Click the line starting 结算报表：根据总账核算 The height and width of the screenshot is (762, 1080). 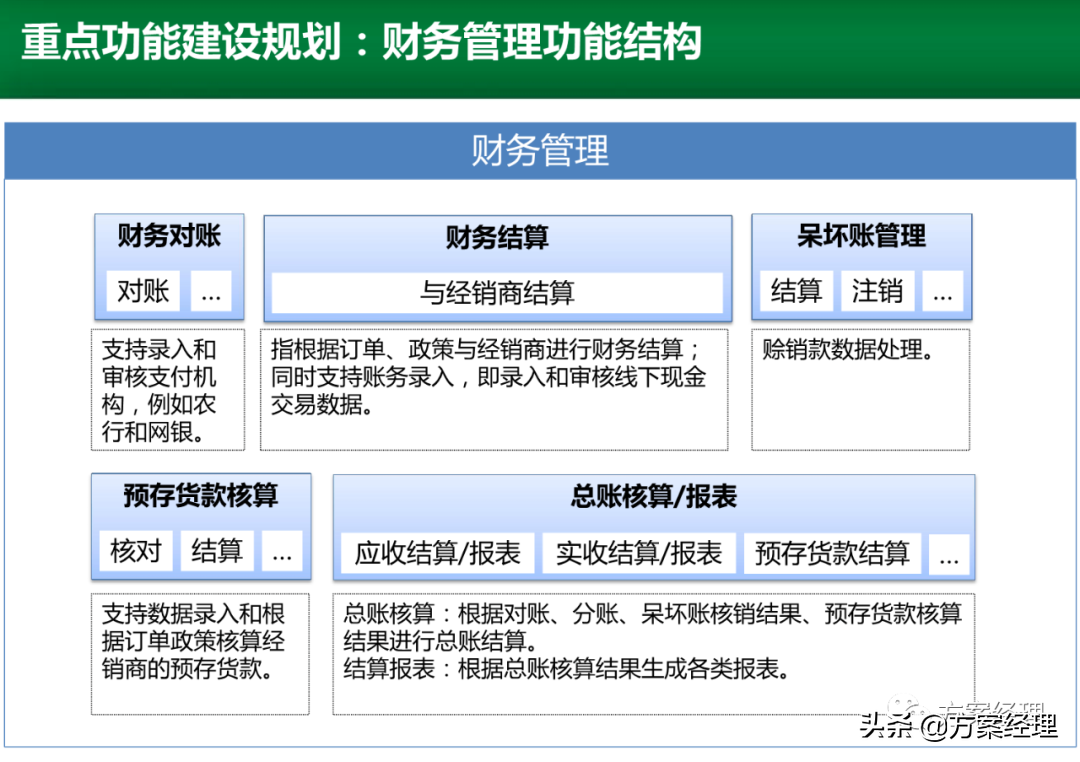[567, 669]
